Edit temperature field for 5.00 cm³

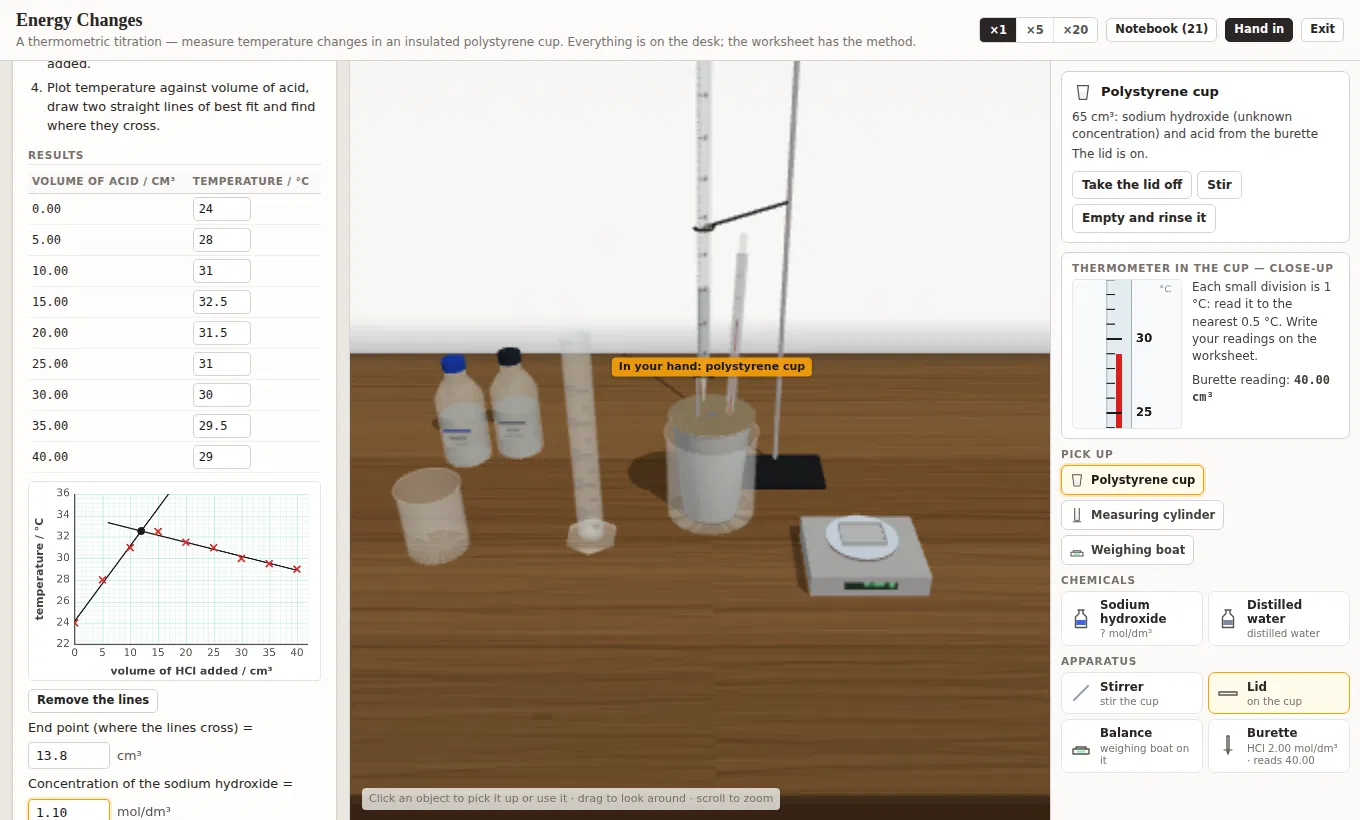(221, 240)
